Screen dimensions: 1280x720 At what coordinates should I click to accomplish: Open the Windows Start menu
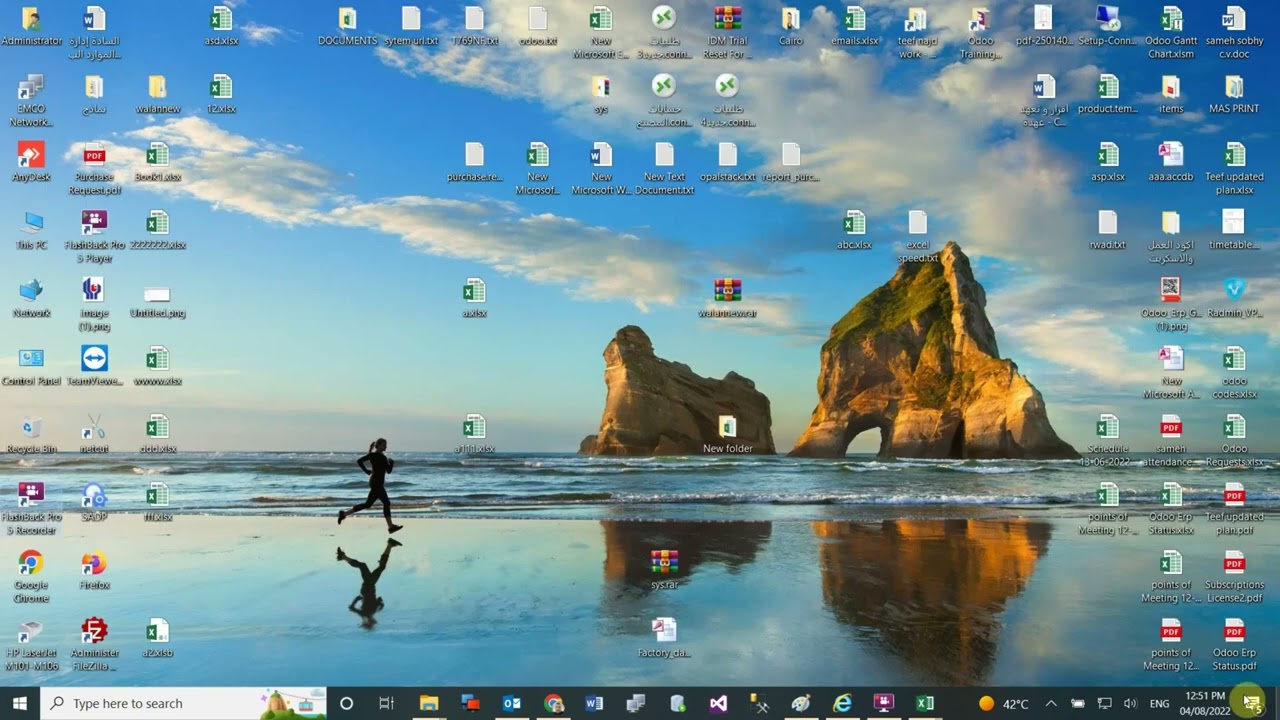tap(20, 703)
